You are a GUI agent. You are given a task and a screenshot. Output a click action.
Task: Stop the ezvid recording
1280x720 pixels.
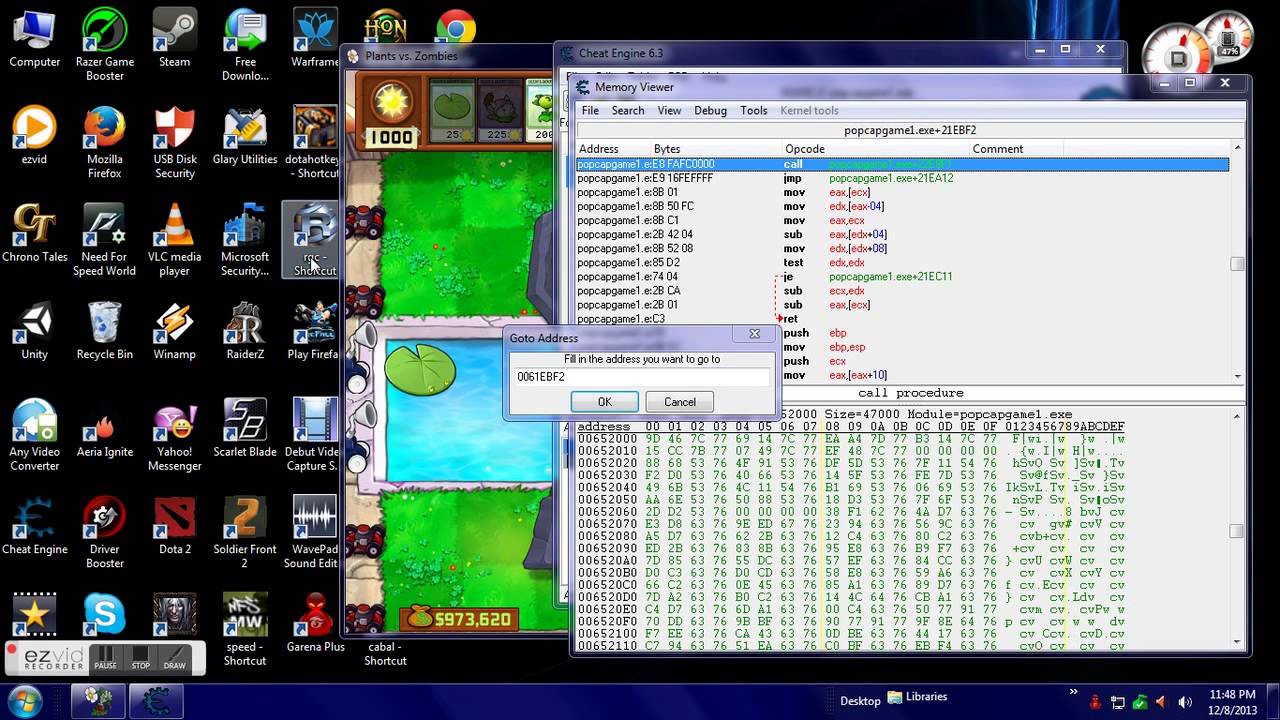141,658
